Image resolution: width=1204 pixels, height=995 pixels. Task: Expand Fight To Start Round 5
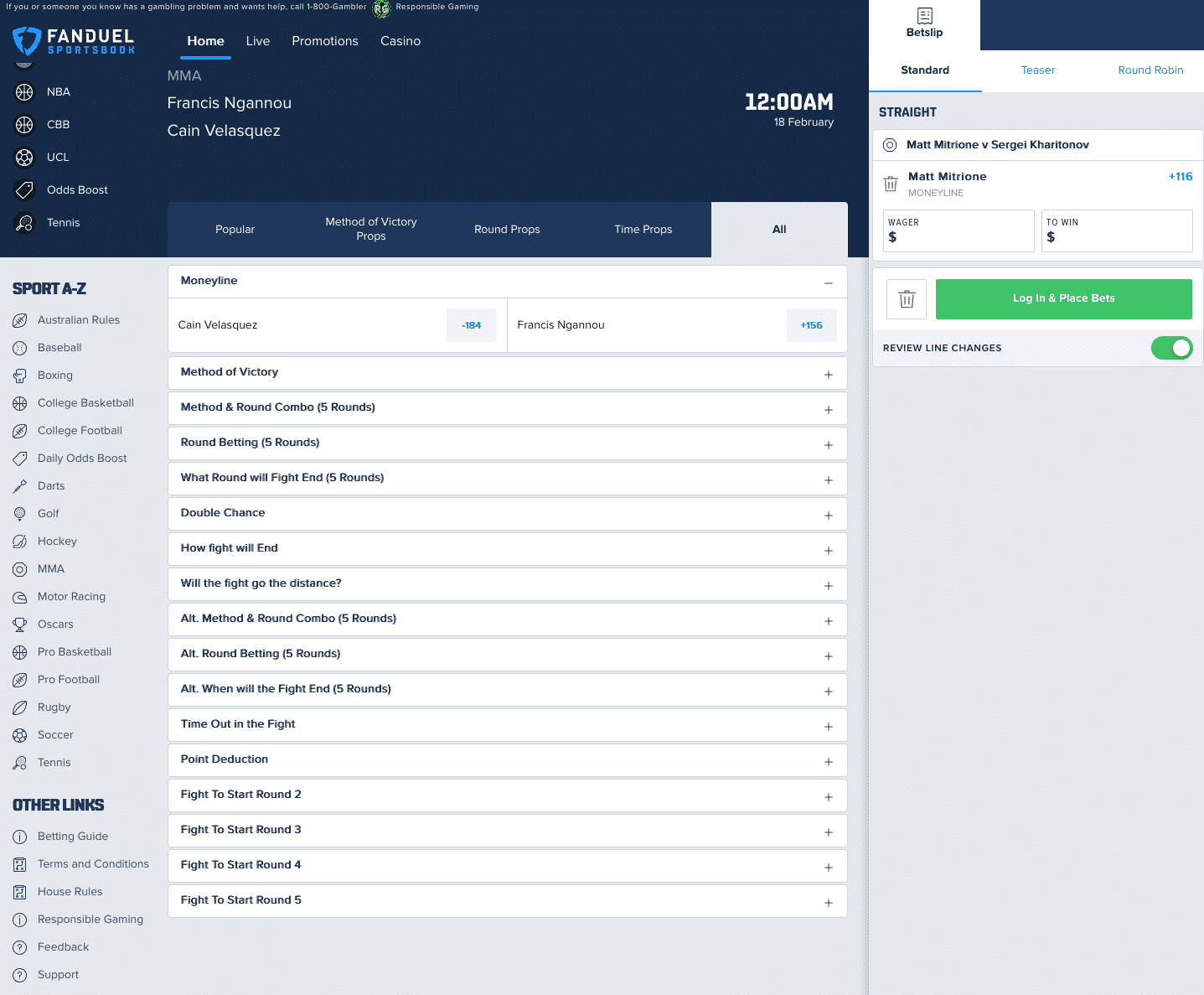[x=828, y=903]
